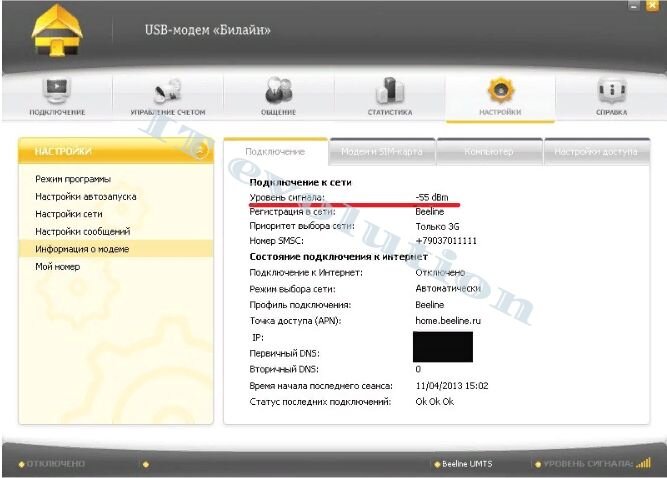Viewport: 667px width, 478px height.
Task: Open Управление счетом toolbar icon
Action: [x=167, y=90]
